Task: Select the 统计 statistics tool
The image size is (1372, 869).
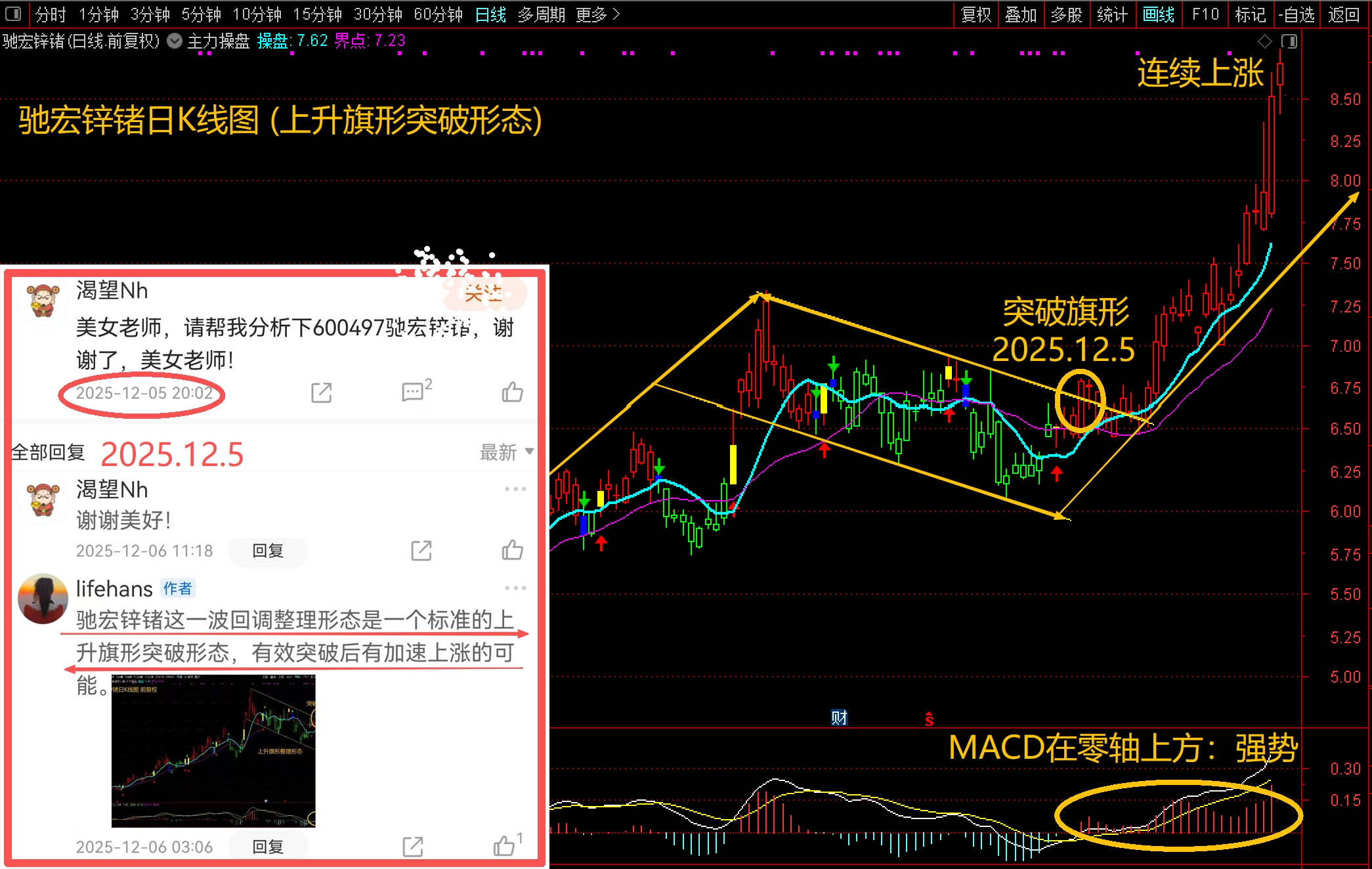Action: 1112,14
